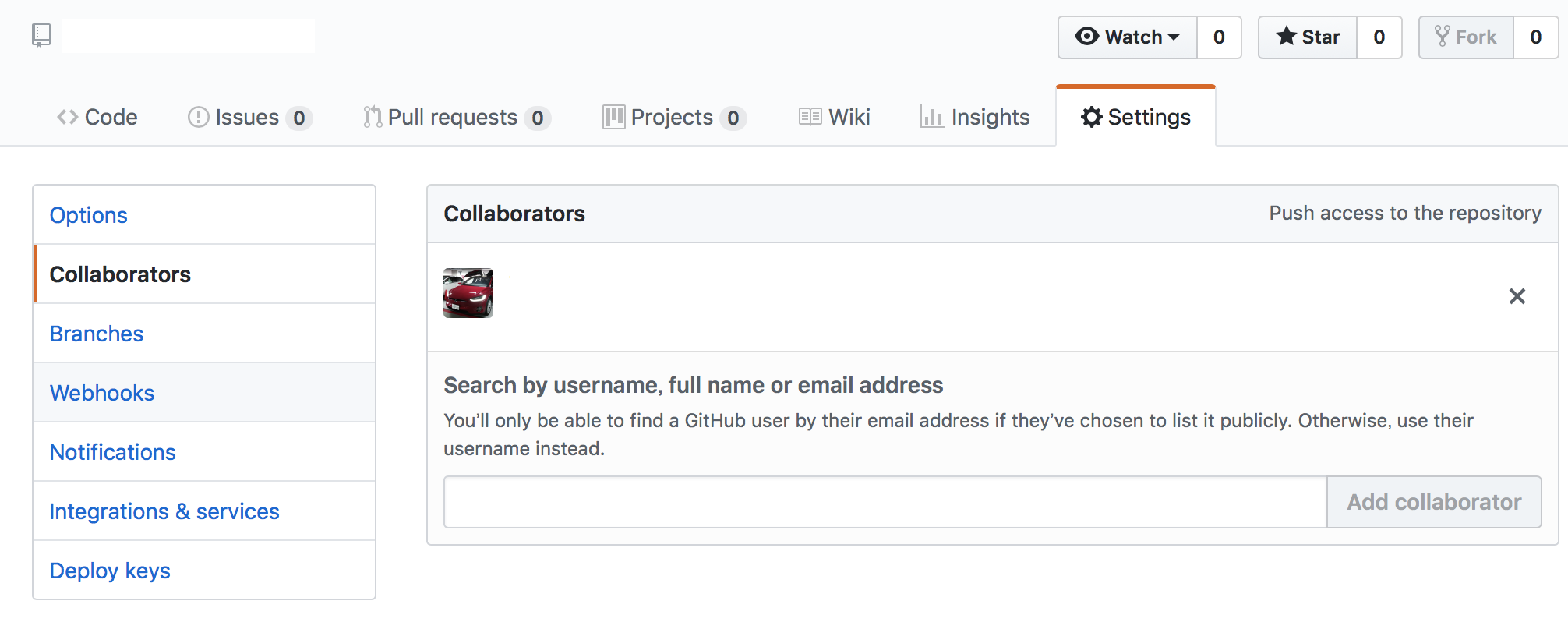Viewport: 1568px width, 622px height.
Task: Open the Wiki tab
Action: pos(834,117)
